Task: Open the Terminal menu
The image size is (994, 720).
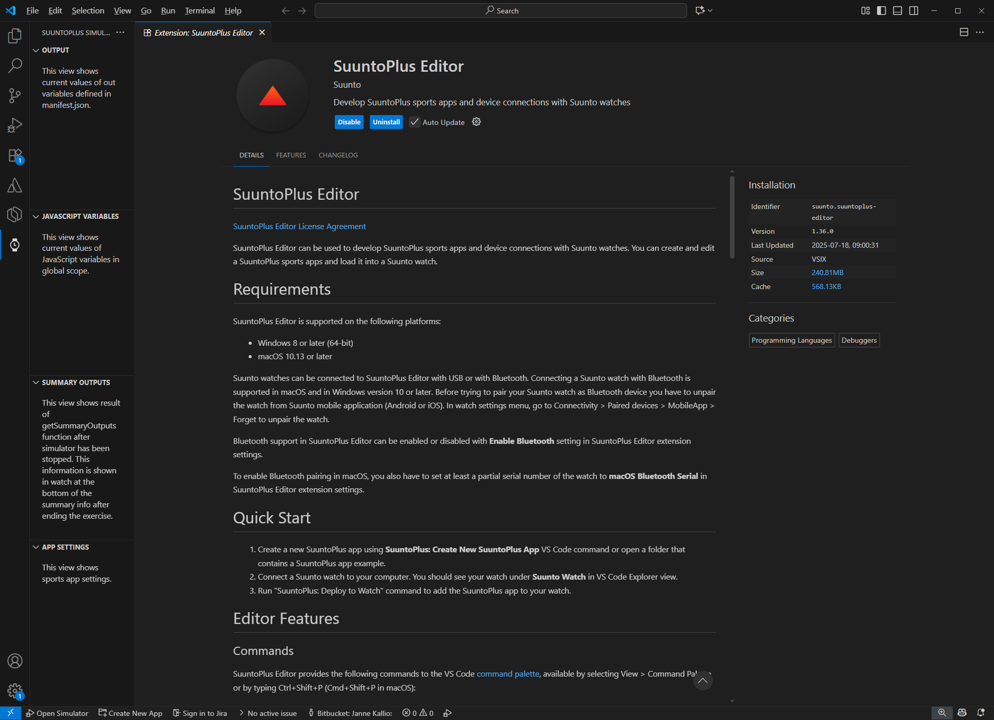Action: (x=199, y=11)
